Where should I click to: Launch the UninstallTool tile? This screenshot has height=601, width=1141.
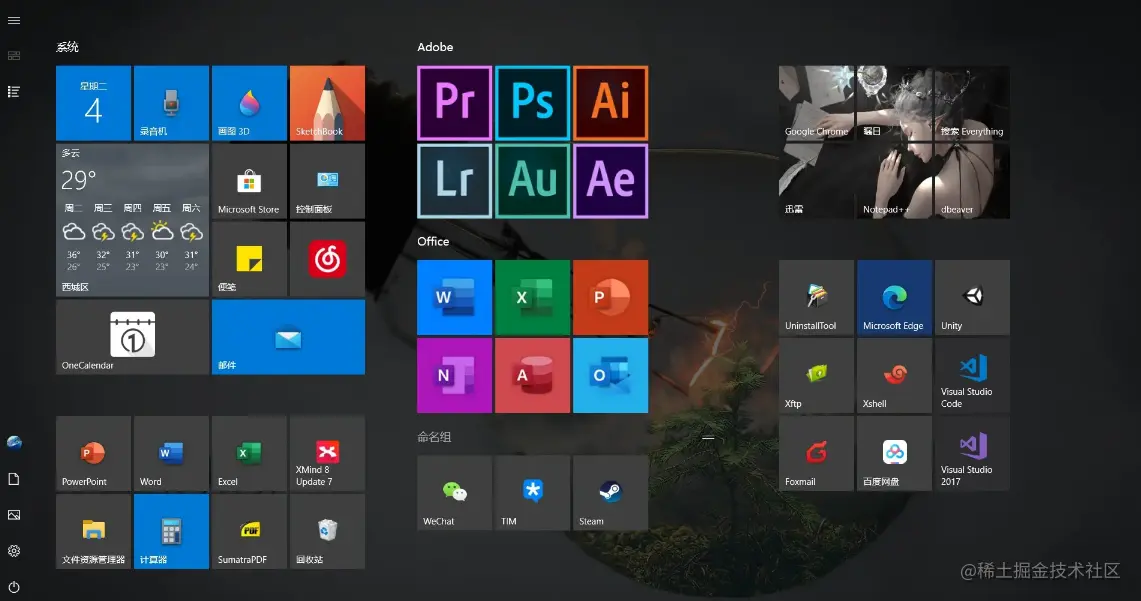pyautogui.click(x=816, y=297)
